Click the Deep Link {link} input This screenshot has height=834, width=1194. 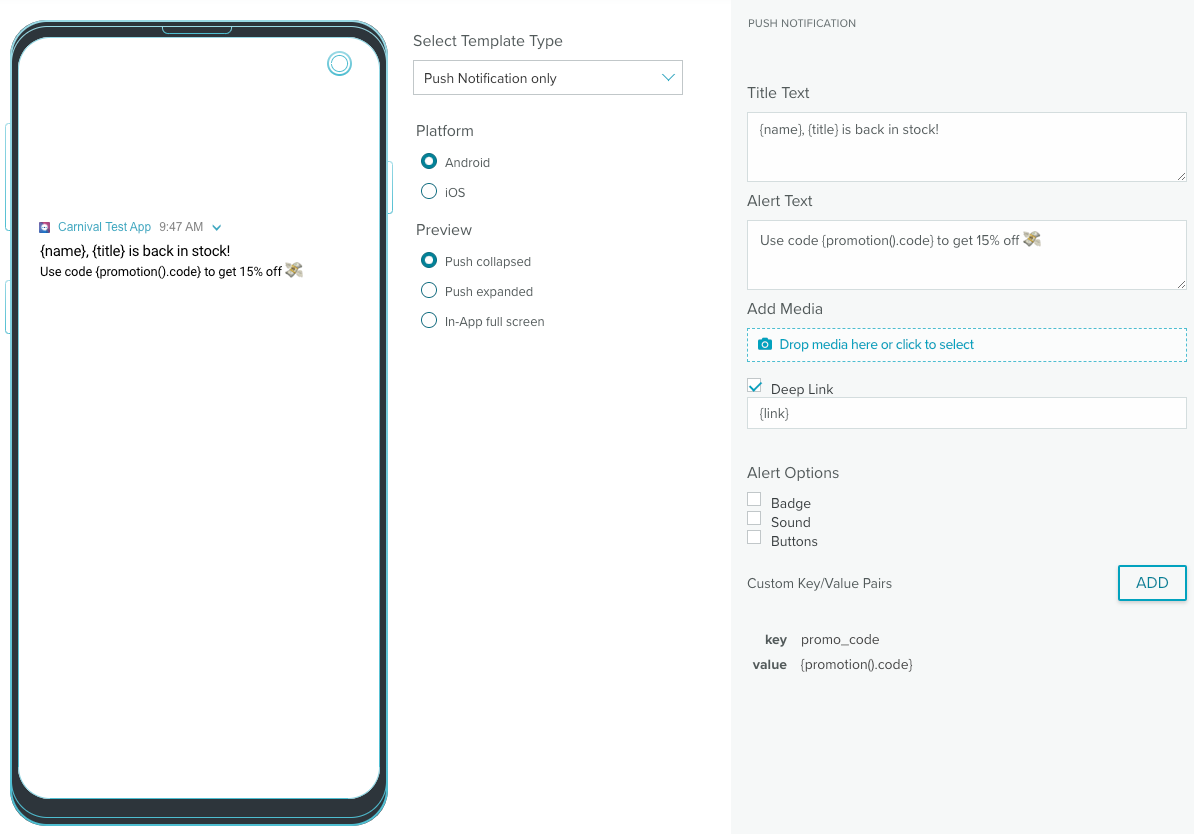pos(966,413)
